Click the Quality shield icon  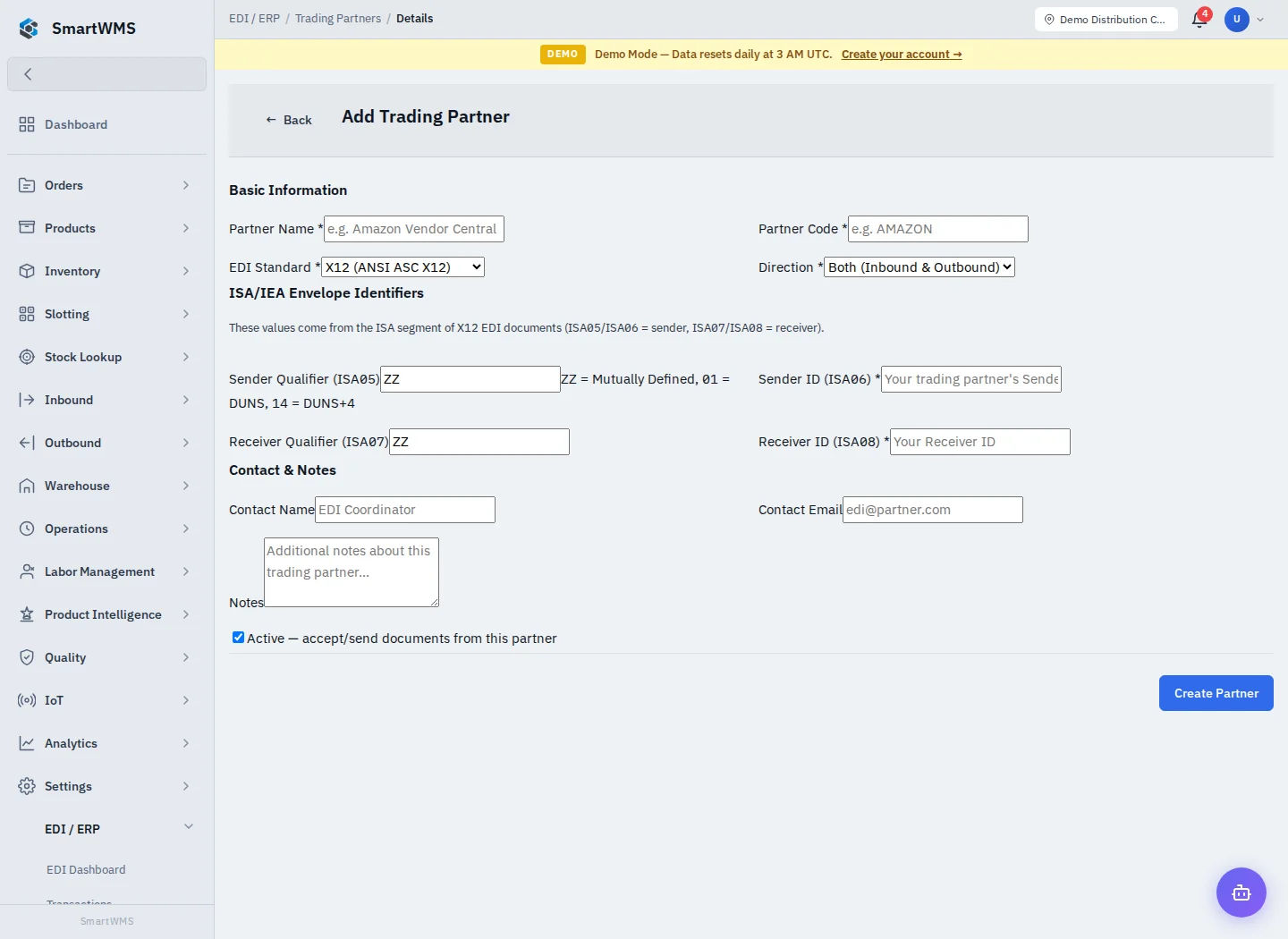click(x=27, y=657)
